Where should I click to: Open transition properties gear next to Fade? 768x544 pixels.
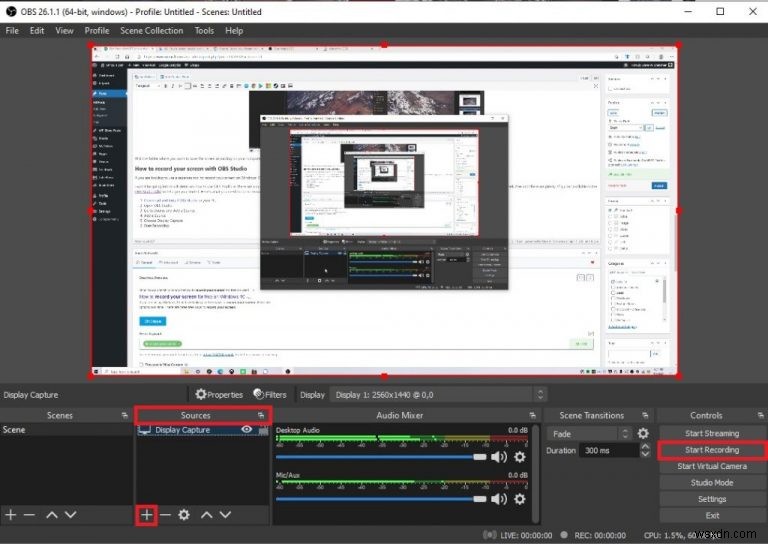pyautogui.click(x=643, y=433)
